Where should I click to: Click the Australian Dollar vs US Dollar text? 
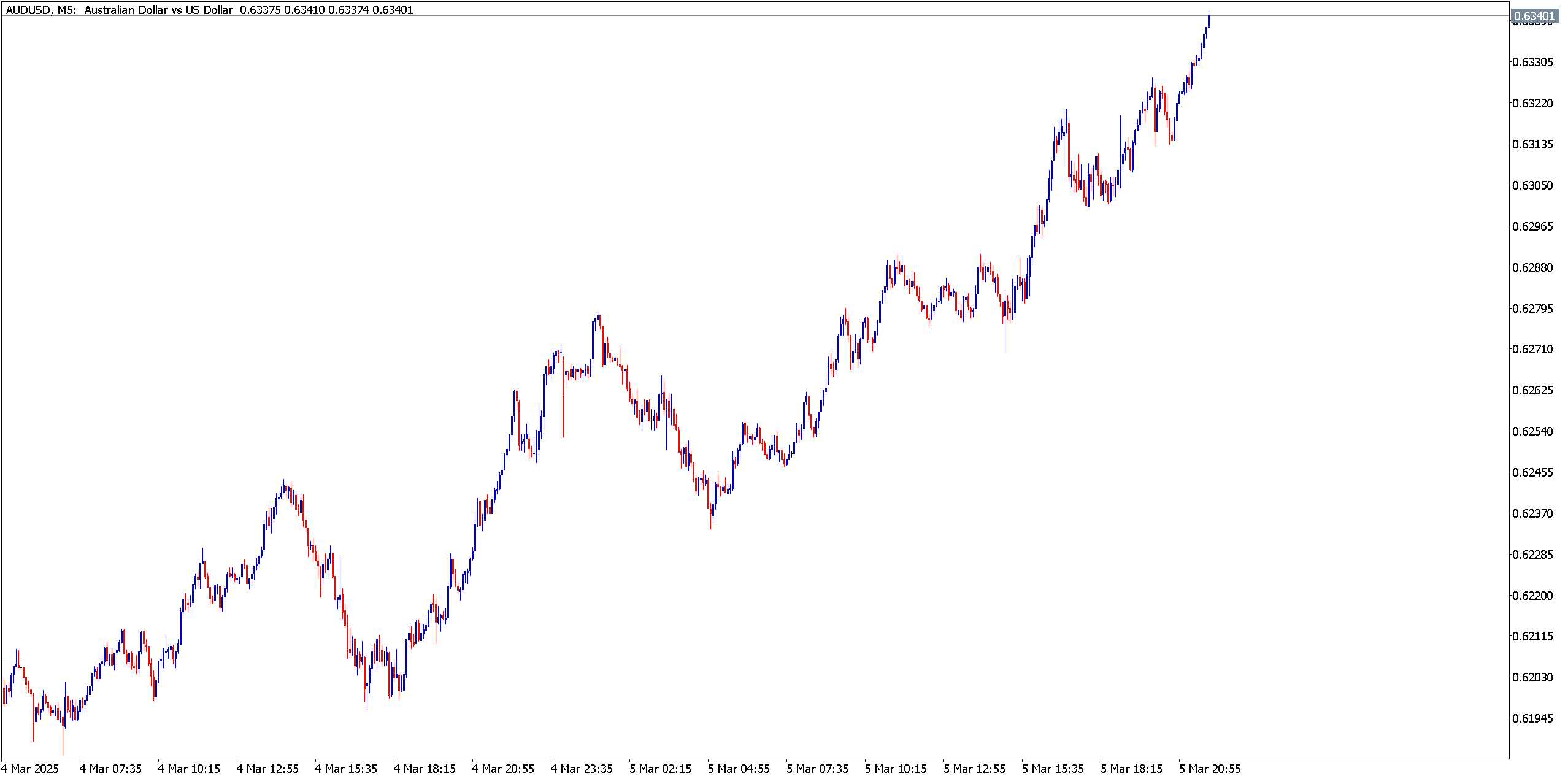(158, 10)
